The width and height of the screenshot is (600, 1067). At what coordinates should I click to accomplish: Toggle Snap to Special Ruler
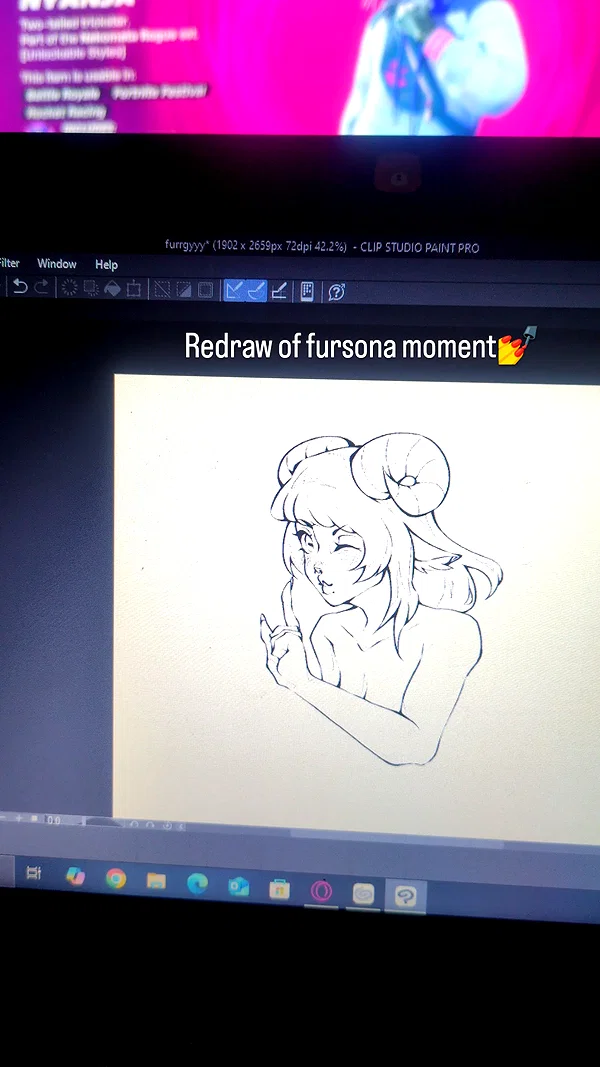256,291
